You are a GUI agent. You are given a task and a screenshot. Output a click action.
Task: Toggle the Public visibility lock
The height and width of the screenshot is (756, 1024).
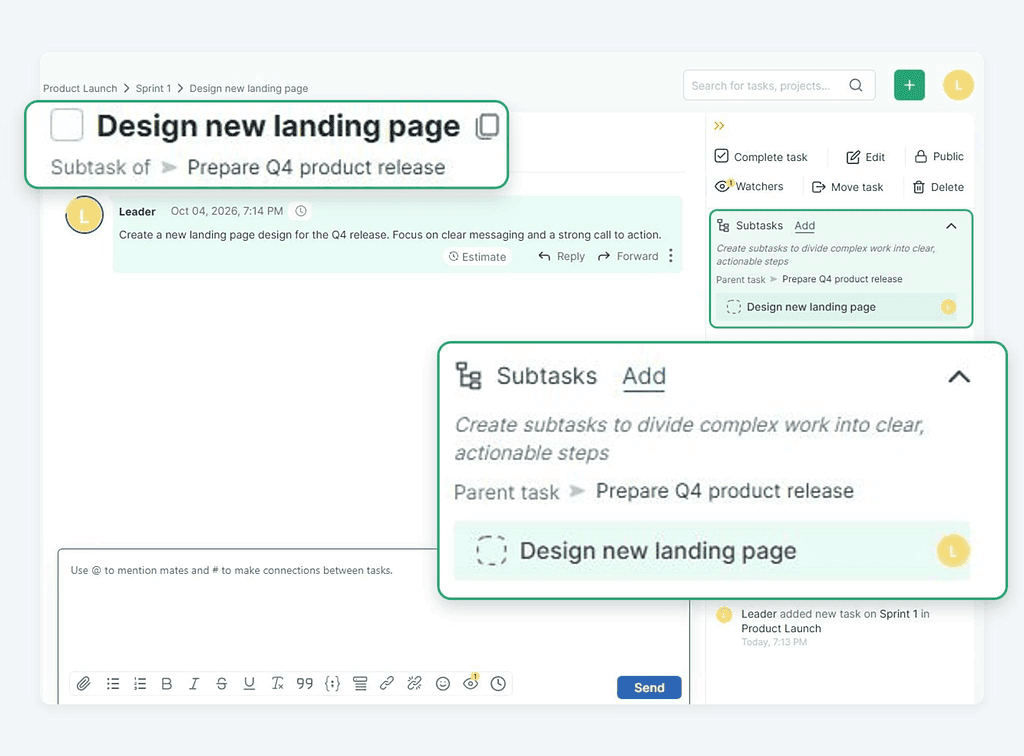[938, 157]
